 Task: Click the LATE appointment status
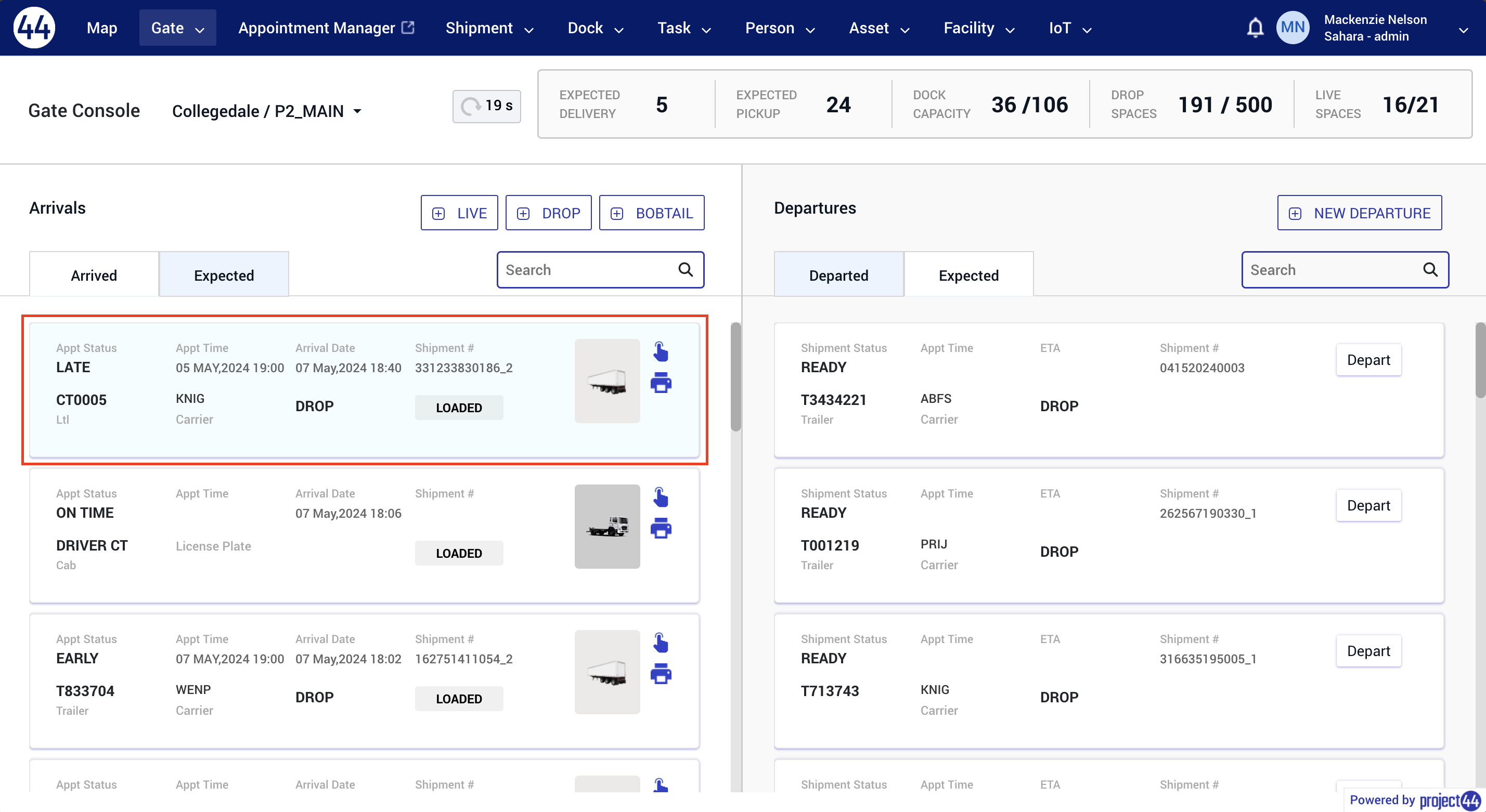pos(73,368)
